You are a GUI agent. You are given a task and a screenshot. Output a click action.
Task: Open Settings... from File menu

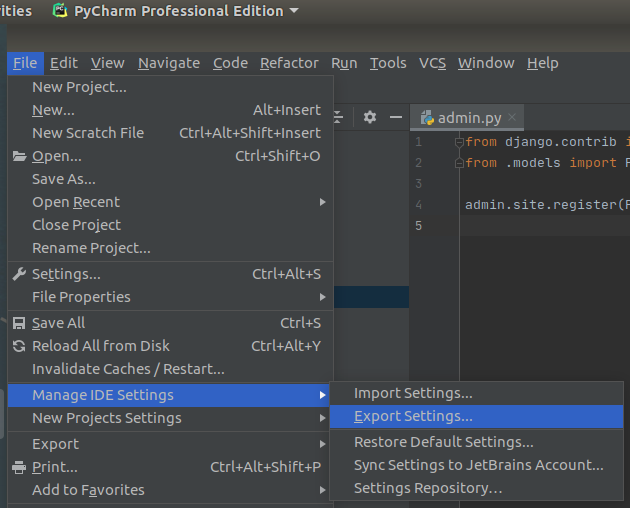pyautogui.click(x=170, y=274)
